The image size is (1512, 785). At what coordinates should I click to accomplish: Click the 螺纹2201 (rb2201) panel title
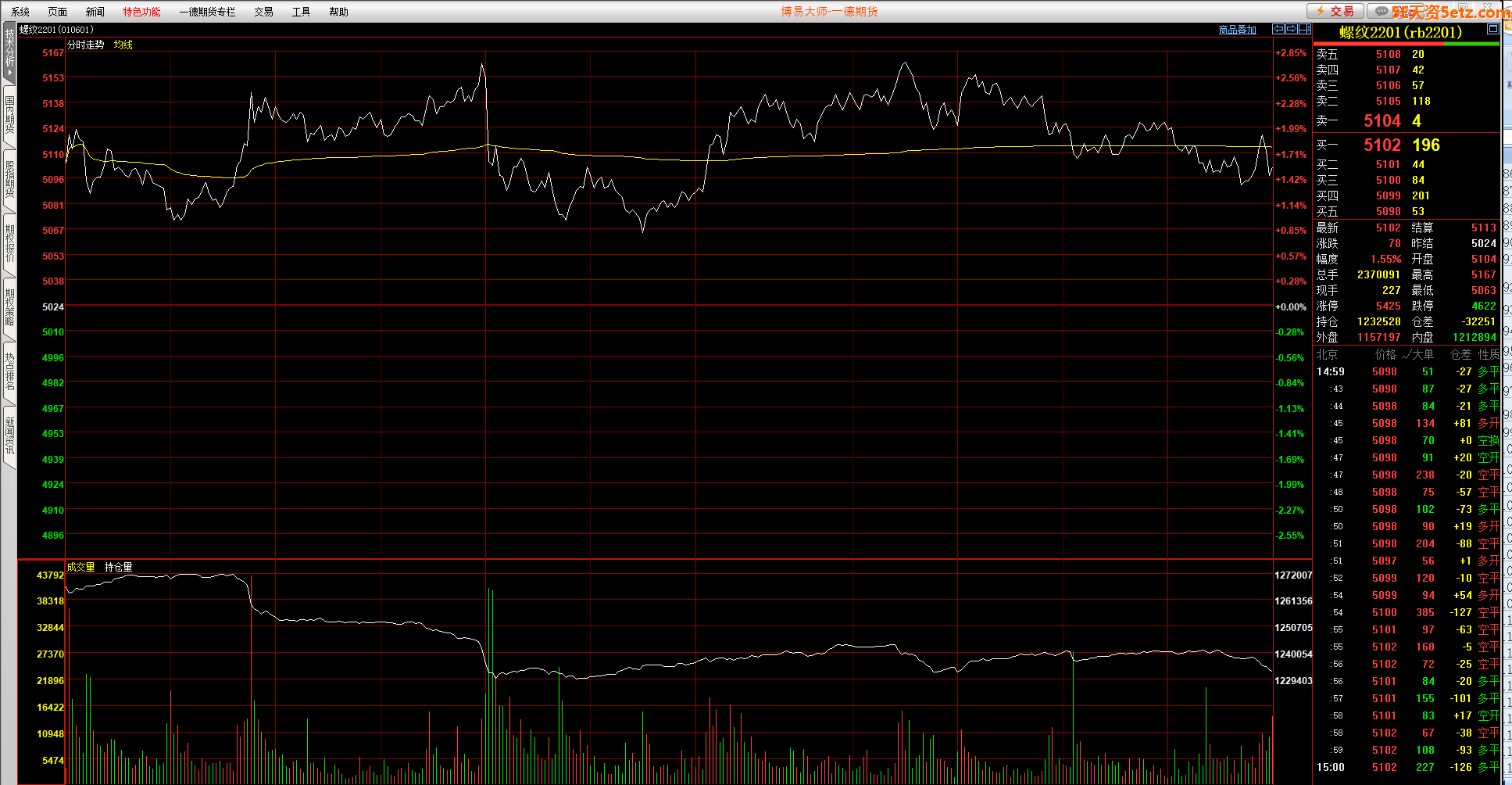[1400, 32]
